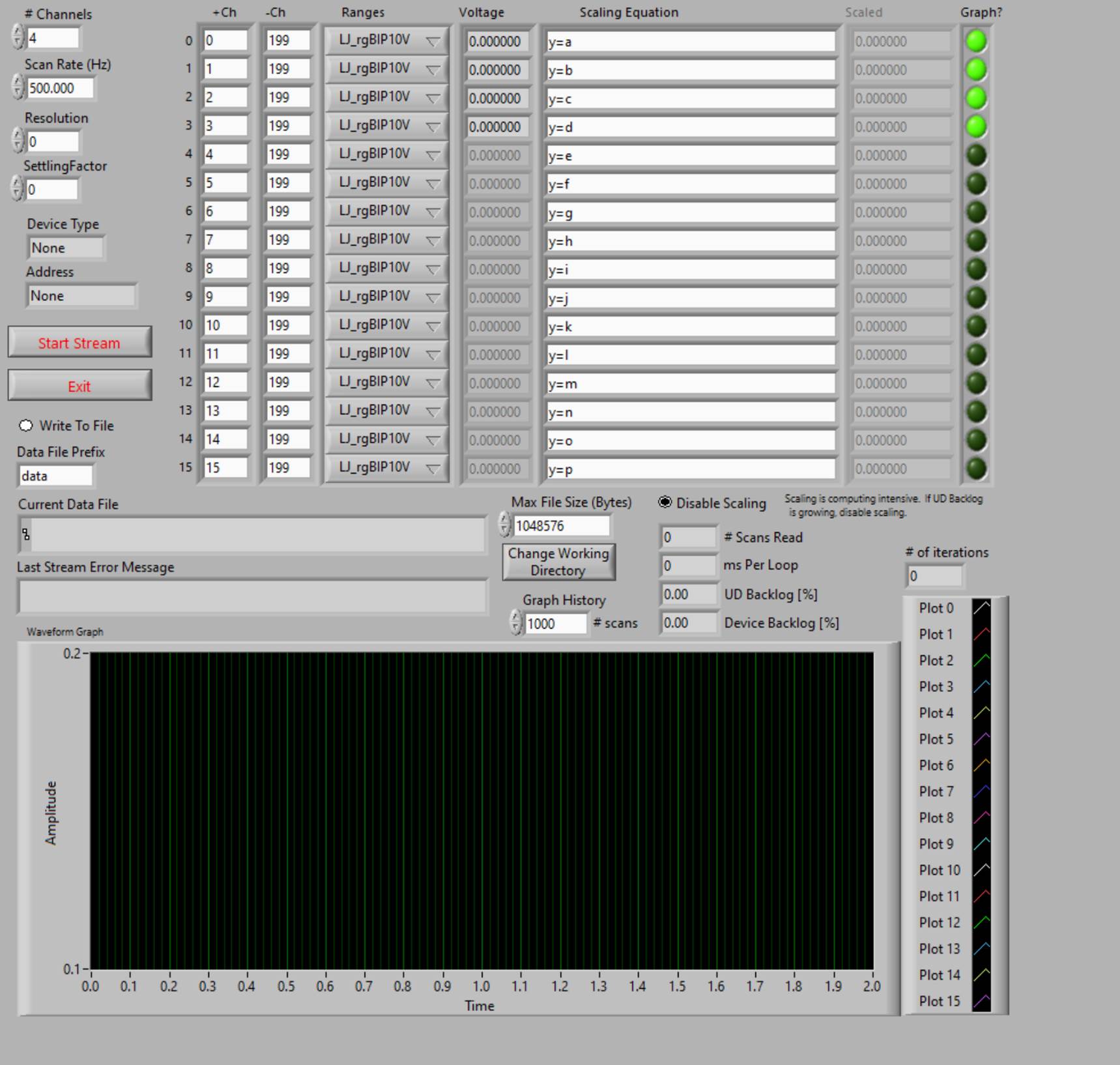Click the Plot 0 legend line icon

click(981, 607)
